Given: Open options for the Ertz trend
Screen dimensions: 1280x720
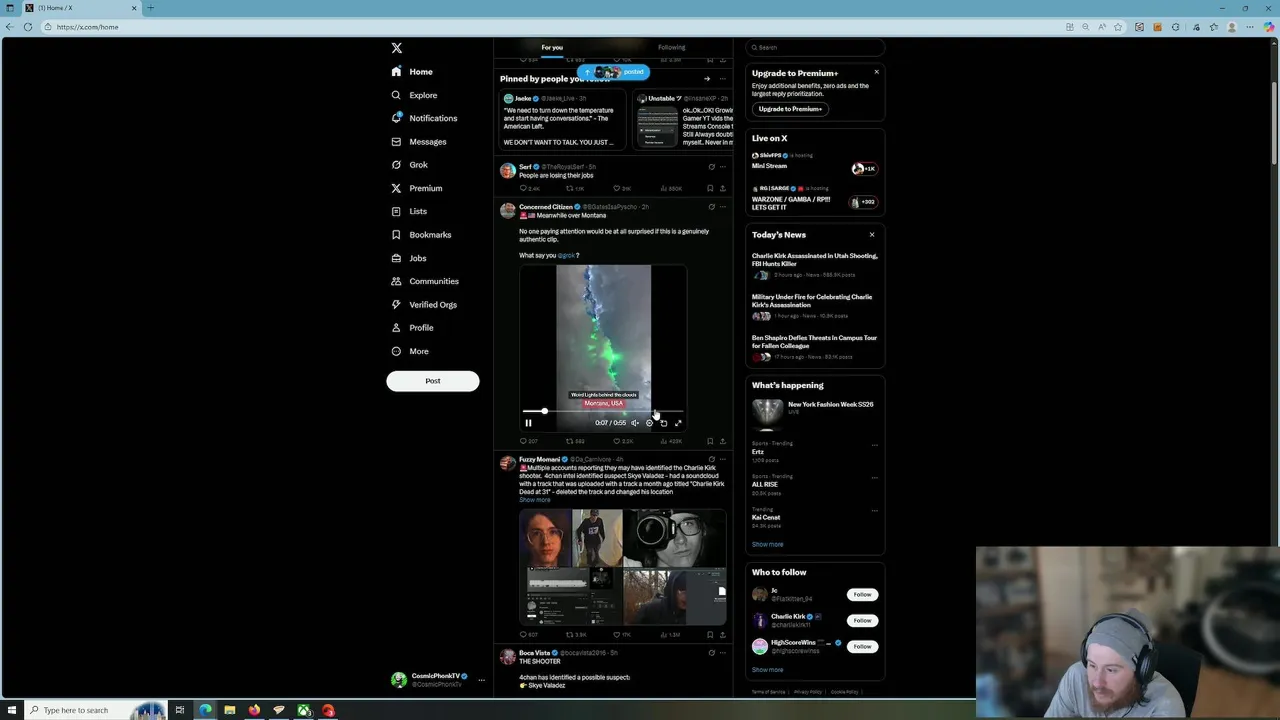Looking at the screenshot, I should tap(875, 445).
